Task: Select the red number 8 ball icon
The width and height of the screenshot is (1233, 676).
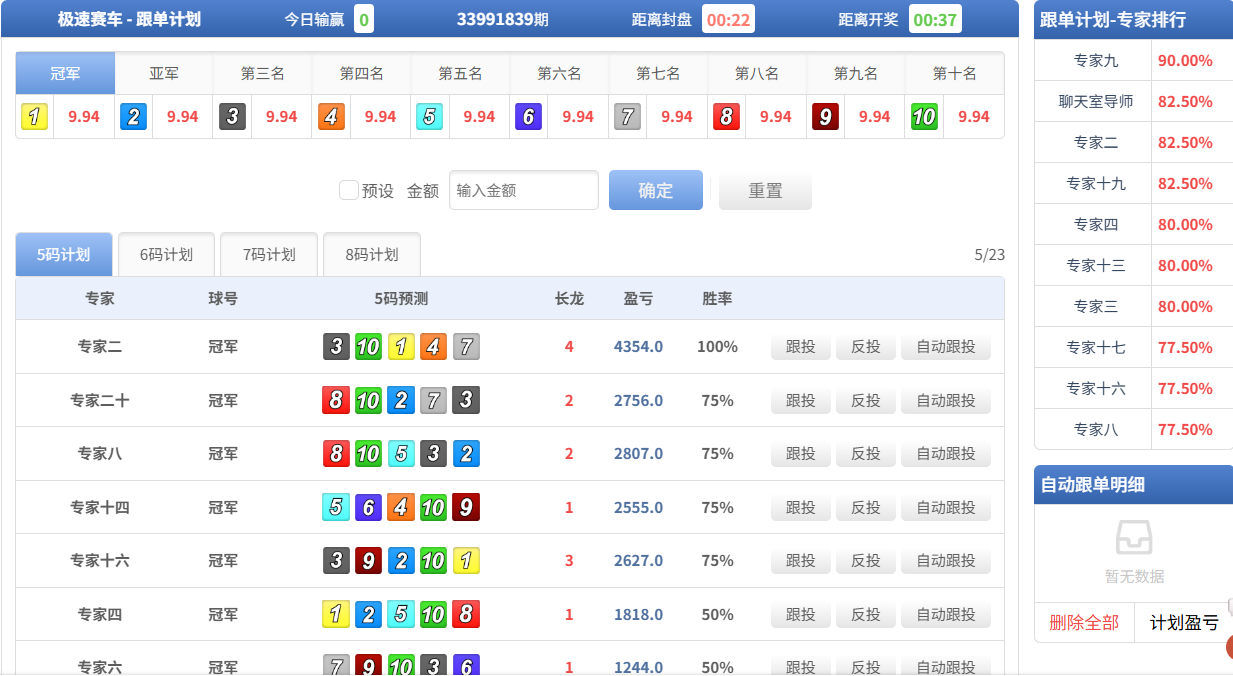Action: click(x=726, y=117)
